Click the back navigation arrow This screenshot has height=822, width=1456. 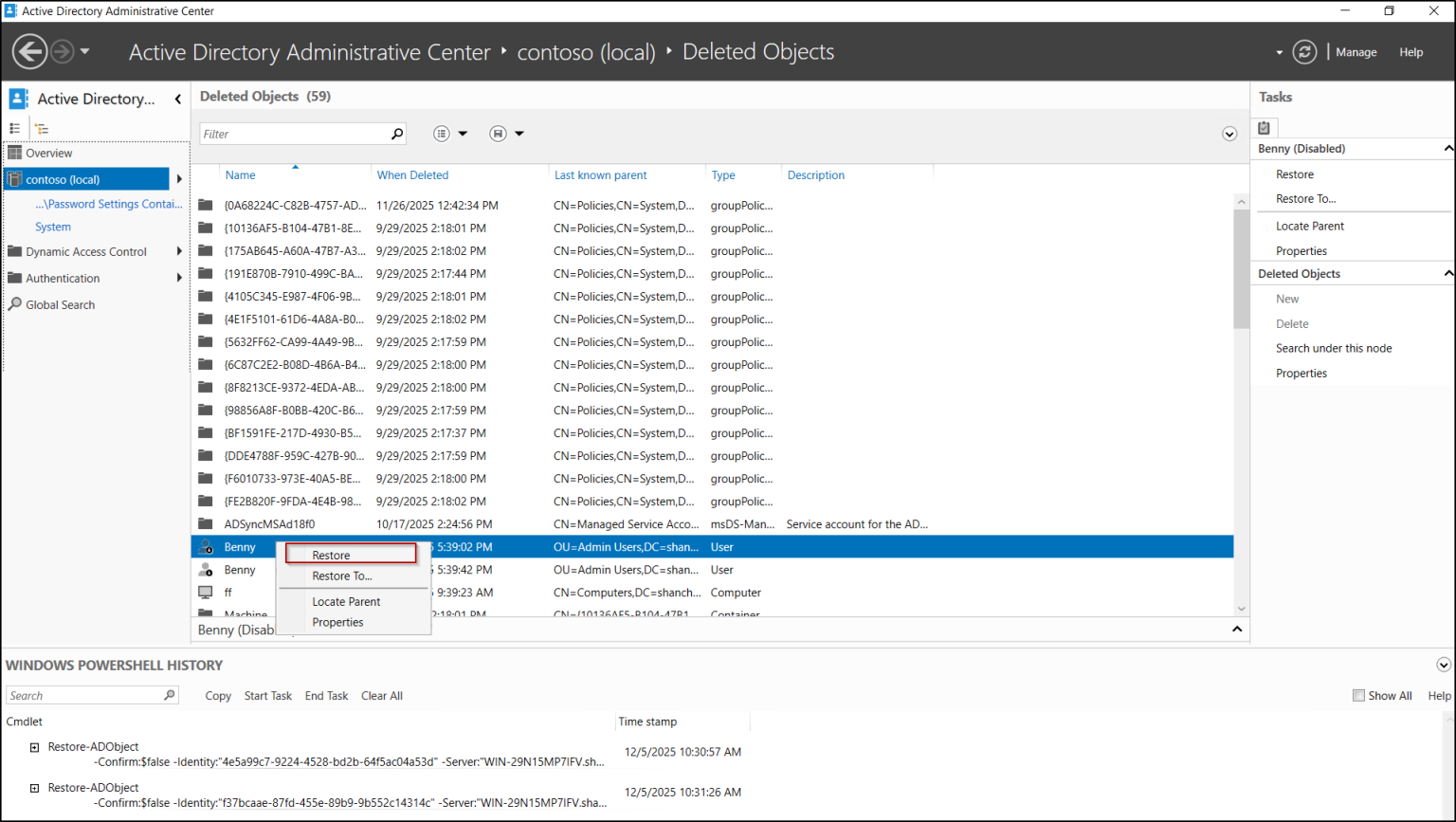pos(29,50)
